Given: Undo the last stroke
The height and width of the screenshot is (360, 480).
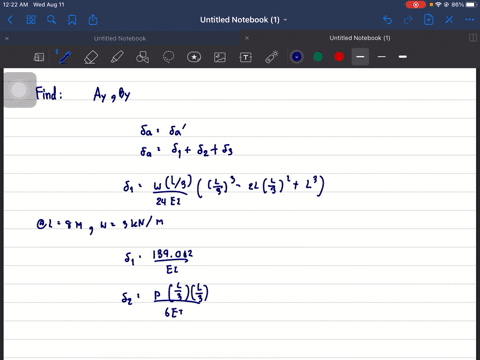Looking at the screenshot, I should [387, 20].
